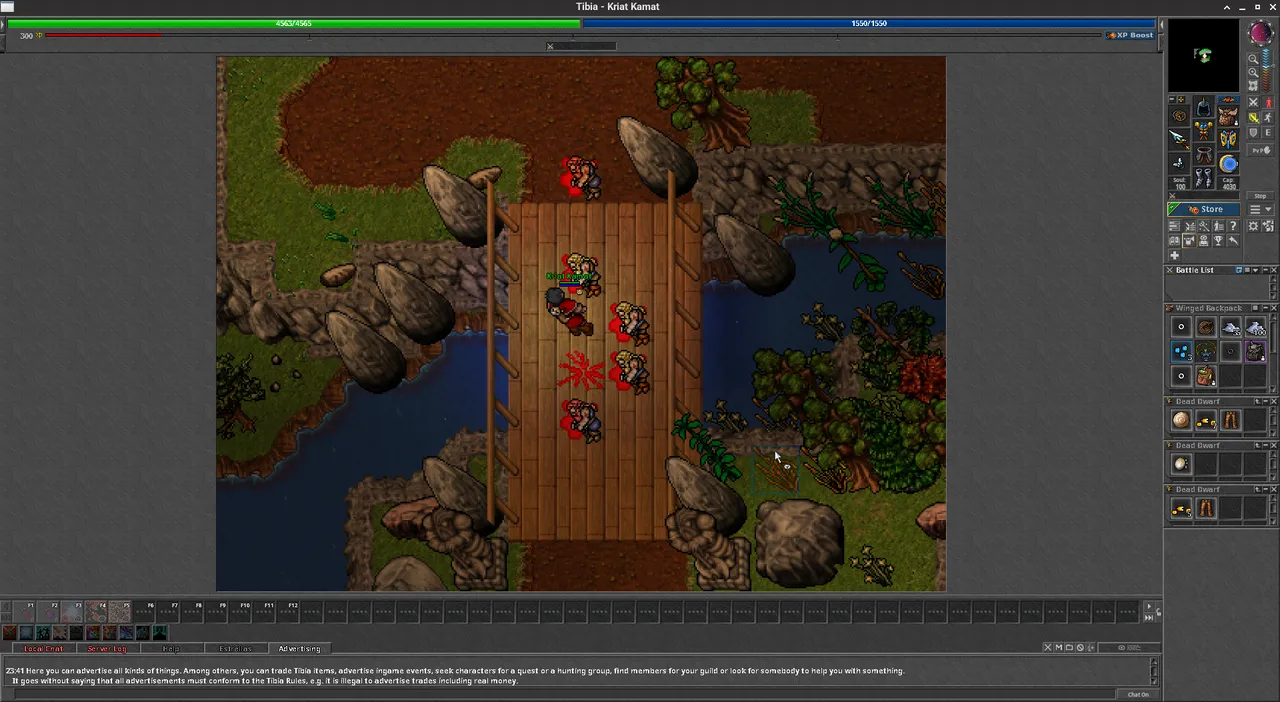Select balanced fight mode yellow sword

pyautogui.click(x=1253, y=117)
